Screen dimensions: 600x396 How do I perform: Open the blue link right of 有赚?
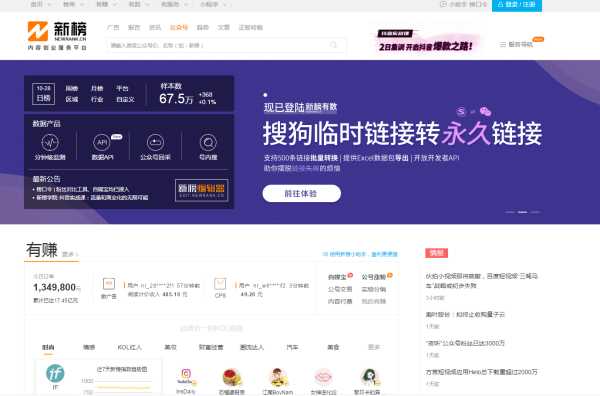point(360,254)
